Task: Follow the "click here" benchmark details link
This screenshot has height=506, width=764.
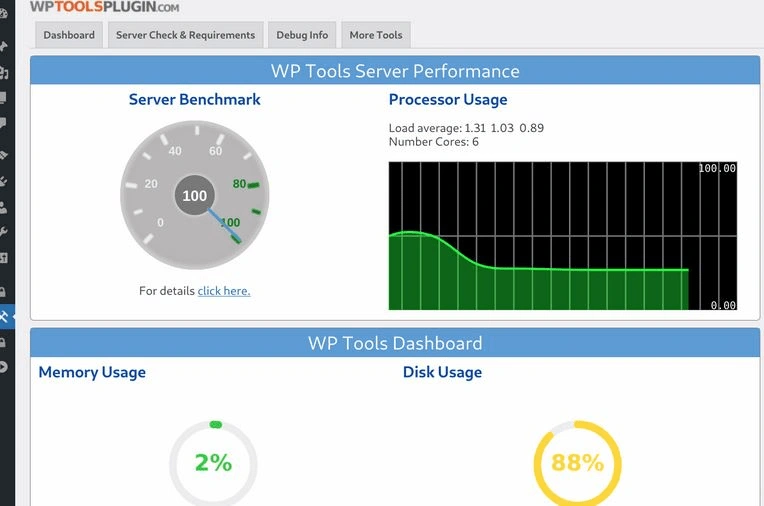Action: pyautogui.click(x=224, y=291)
